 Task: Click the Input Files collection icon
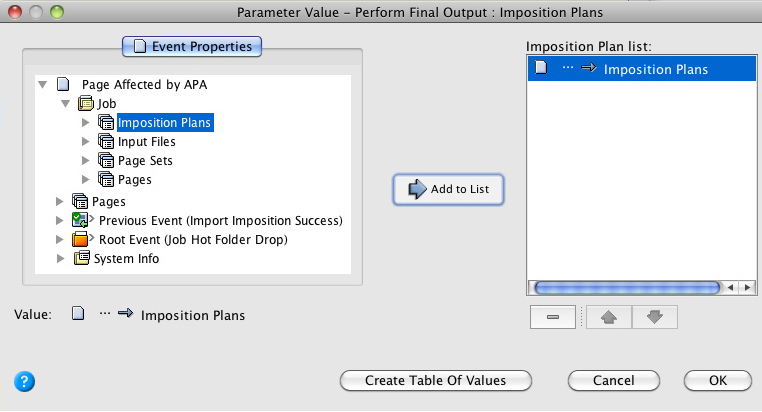tap(106, 141)
